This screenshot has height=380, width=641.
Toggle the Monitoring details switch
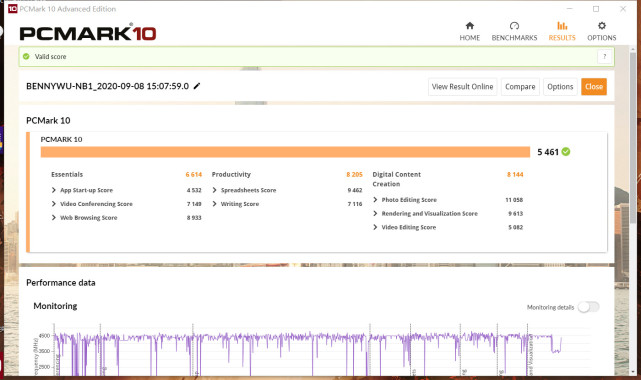(589, 307)
